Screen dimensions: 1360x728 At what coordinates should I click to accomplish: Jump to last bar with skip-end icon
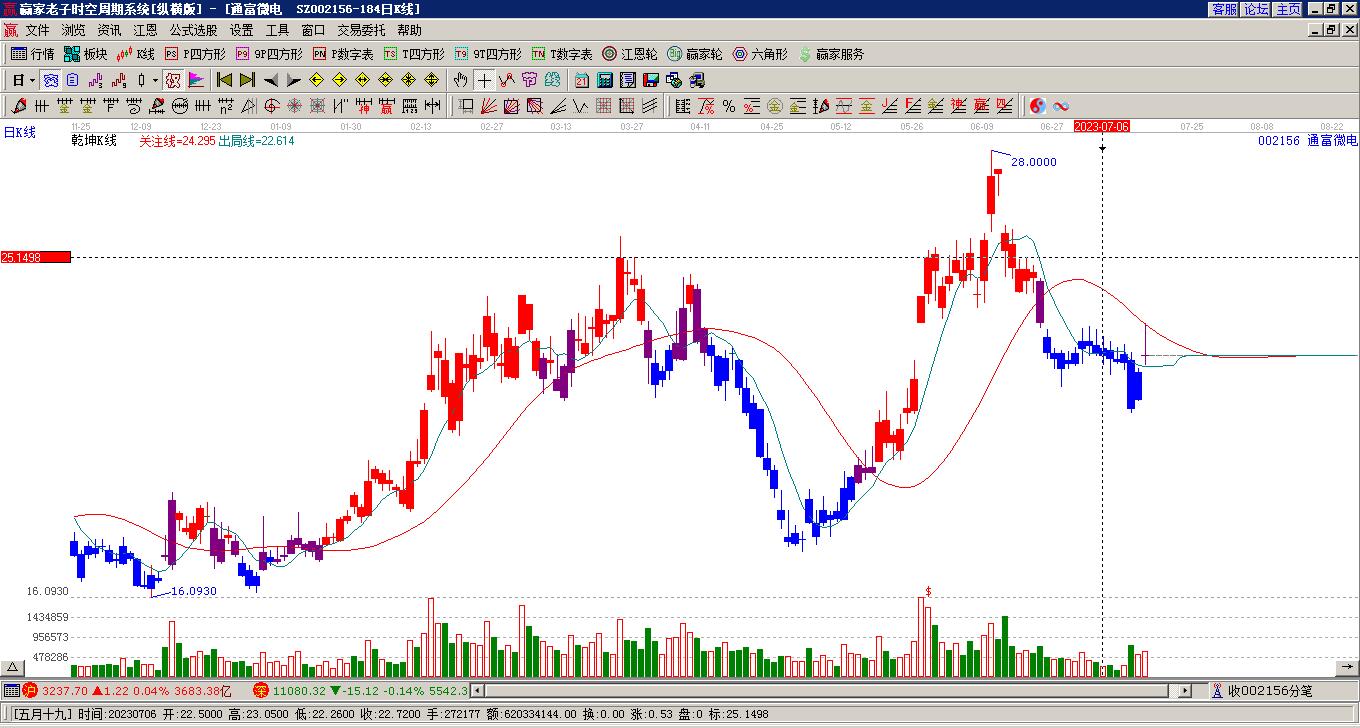[x=247, y=80]
